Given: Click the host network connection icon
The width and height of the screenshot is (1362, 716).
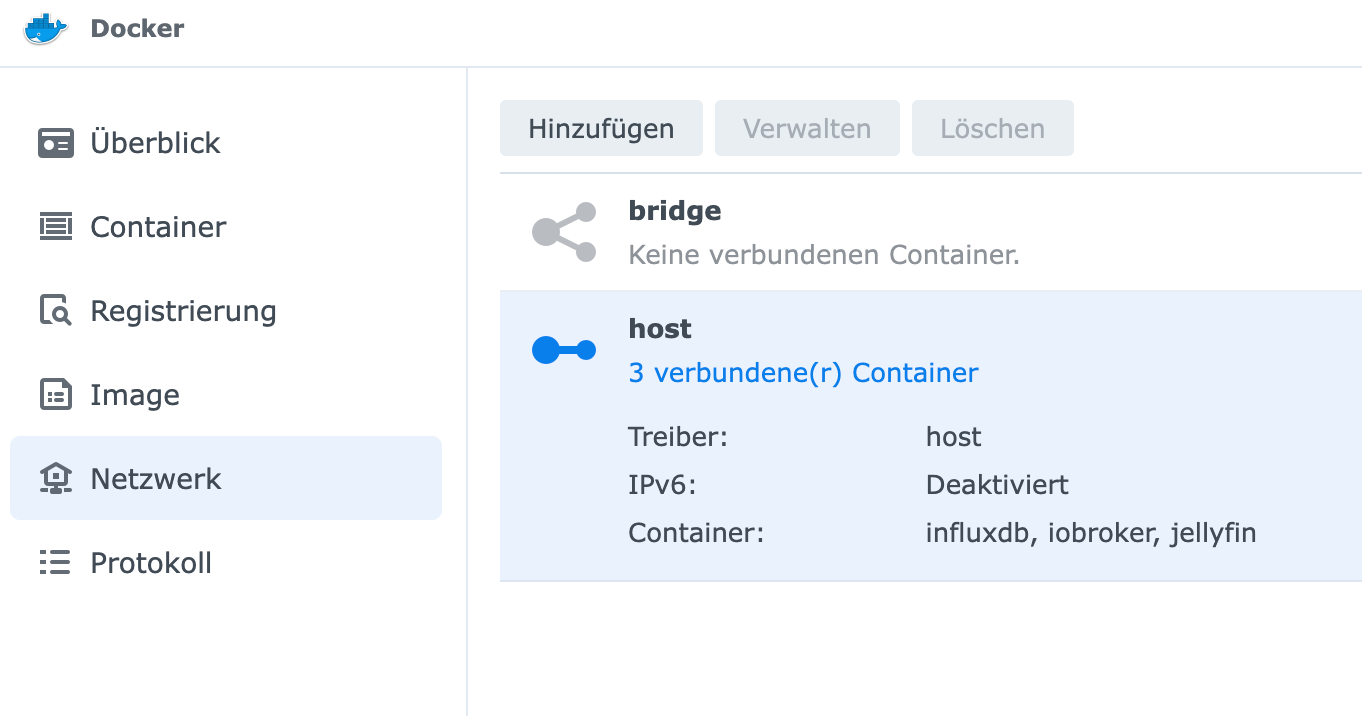Looking at the screenshot, I should point(564,350).
